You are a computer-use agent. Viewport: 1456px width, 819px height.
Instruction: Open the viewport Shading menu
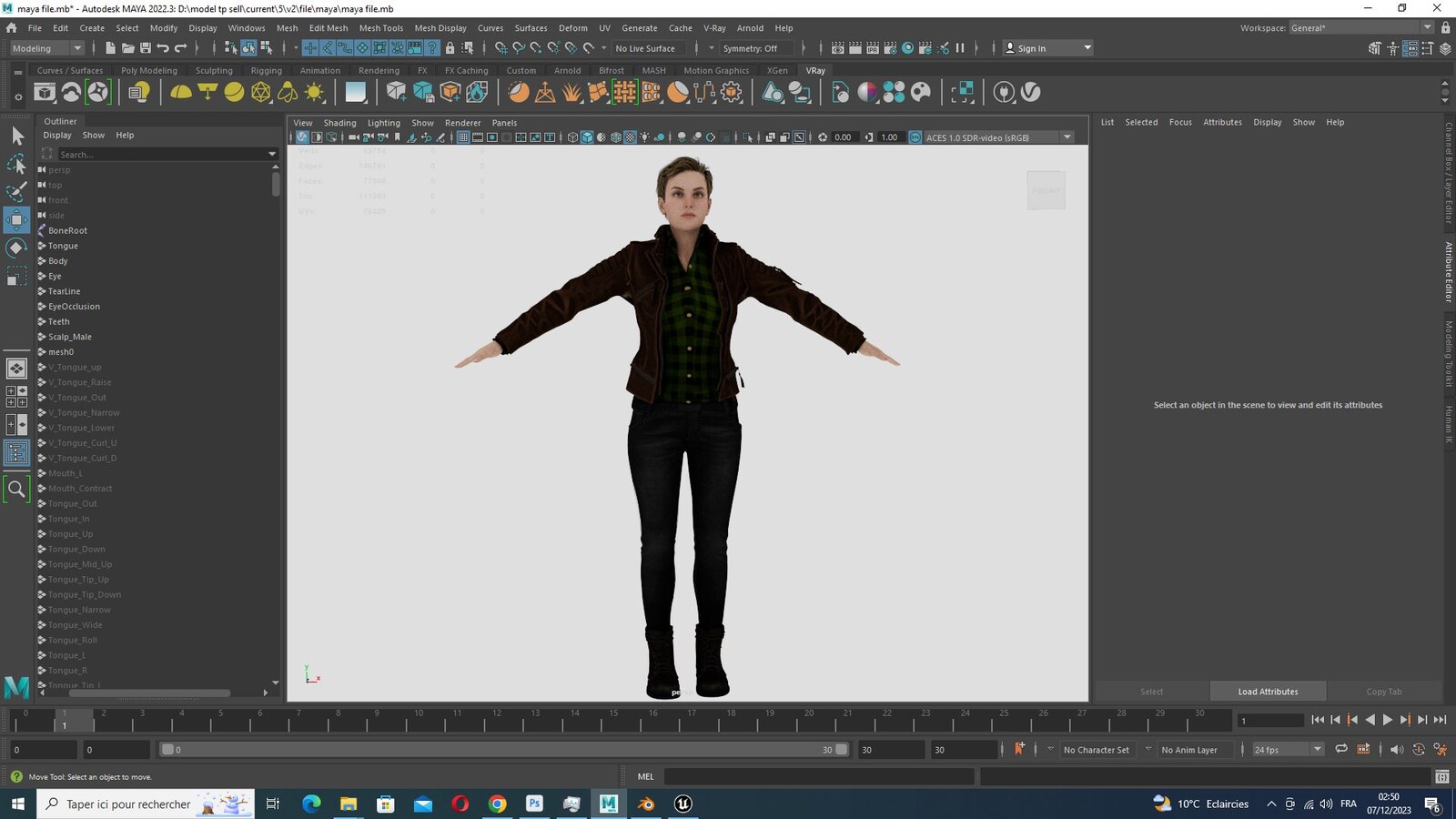(x=339, y=123)
